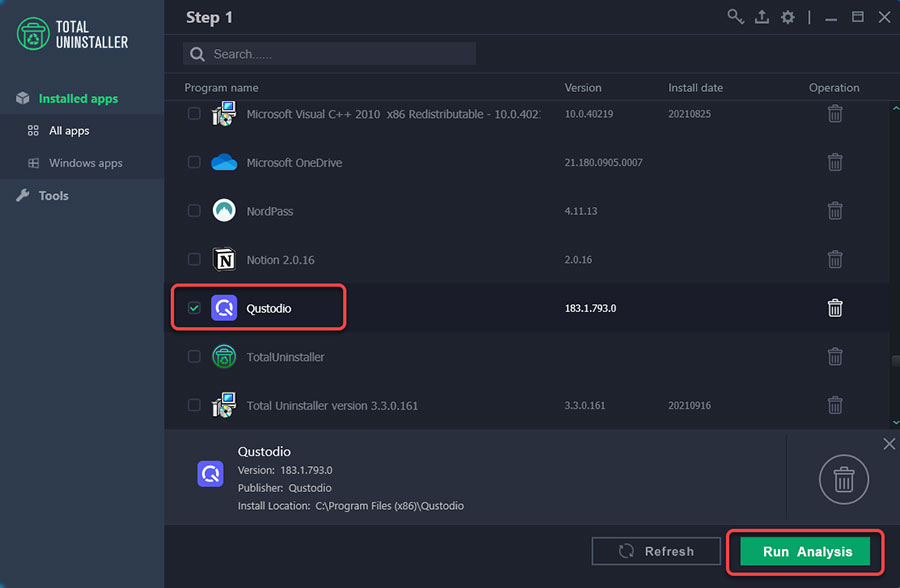Click the trash icon in Qustodio row
The width and height of the screenshot is (900, 588).
pyautogui.click(x=835, y=308)
